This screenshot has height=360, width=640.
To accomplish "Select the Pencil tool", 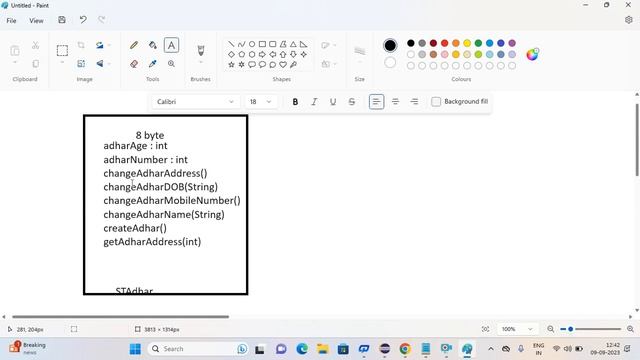I will [134, 45].
